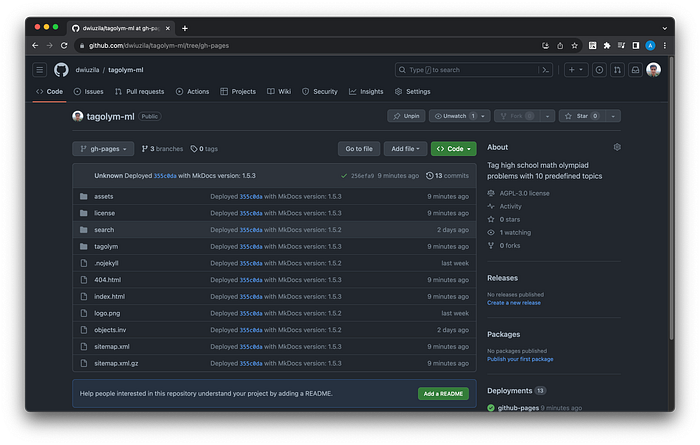Open the hamburger navigation menu

[40, 70]
